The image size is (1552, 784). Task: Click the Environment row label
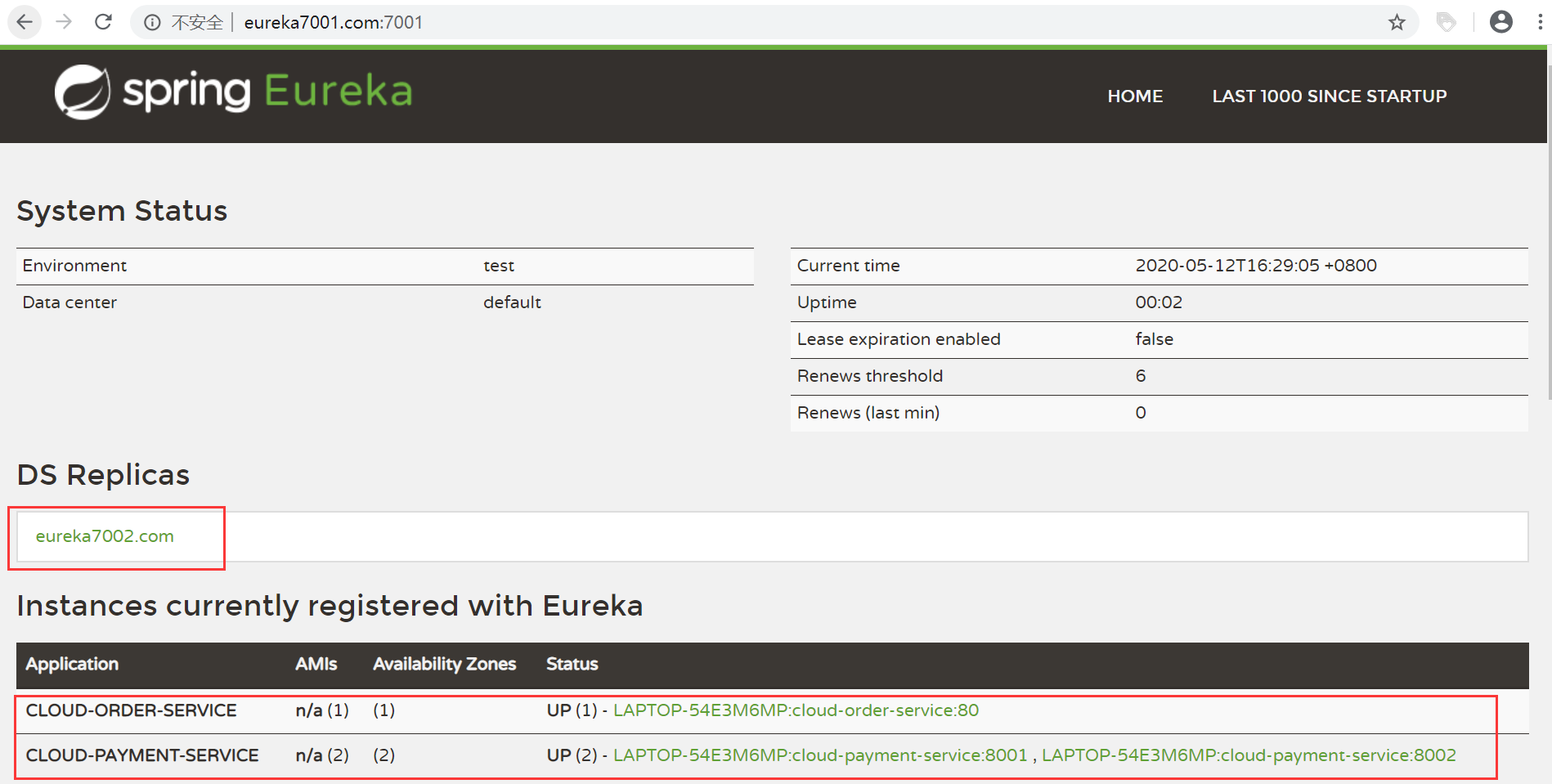click(74, 266)
